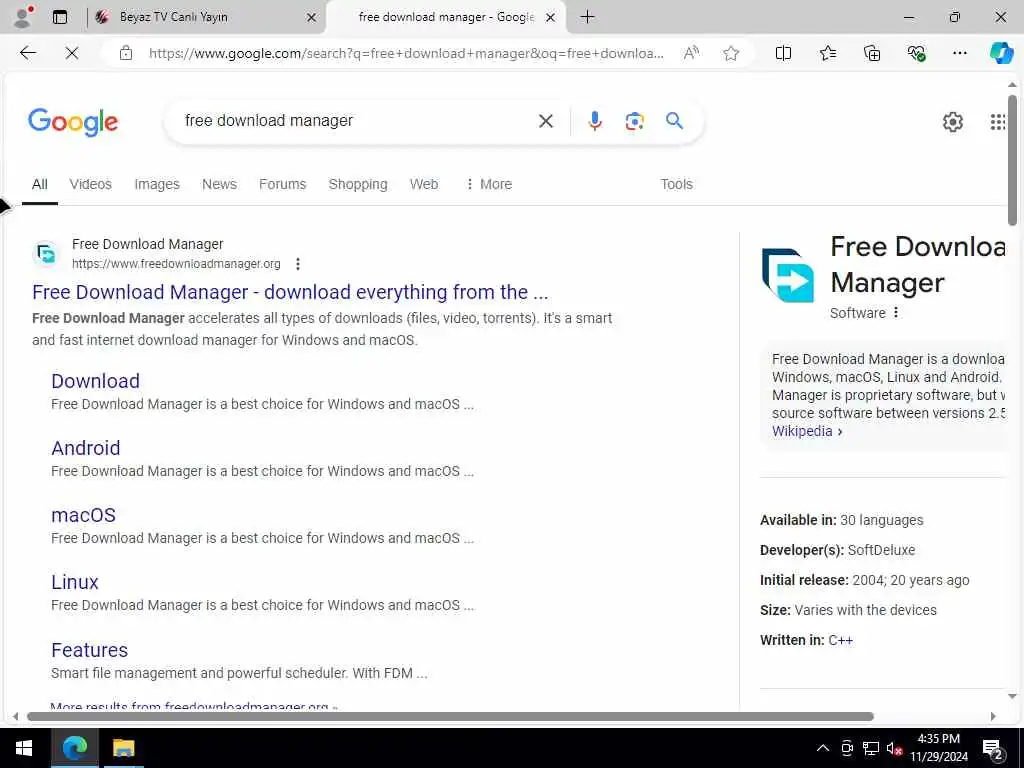The width and height of the screenshot is (1024, 768).
Task: Go to the Google logo homepage
Action: pyautogui.click(x=73, y=121)
